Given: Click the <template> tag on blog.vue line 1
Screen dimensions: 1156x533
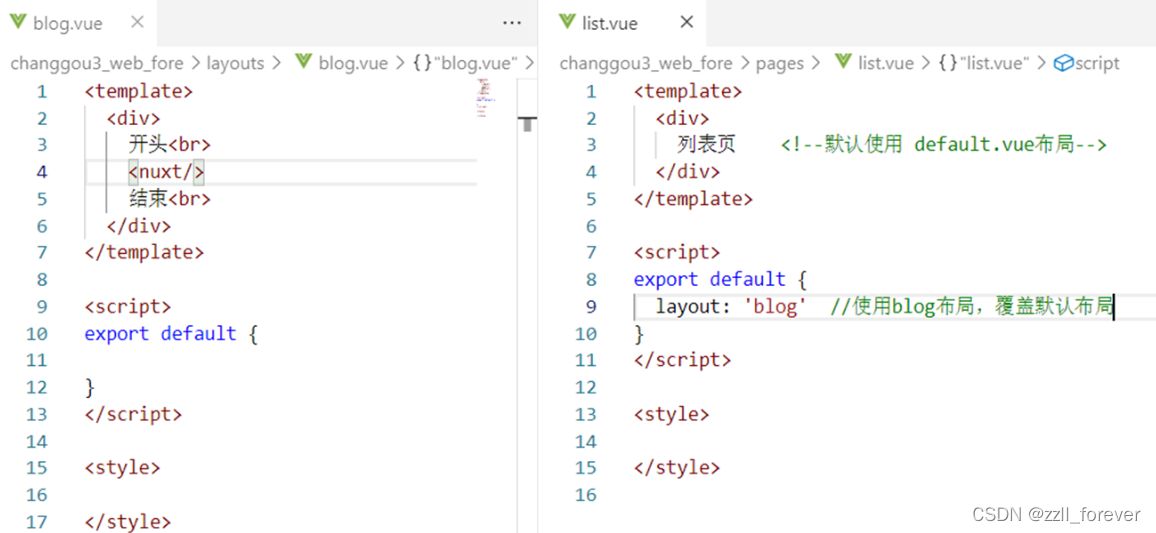Looking at the screenshot, I should (139, 91).
